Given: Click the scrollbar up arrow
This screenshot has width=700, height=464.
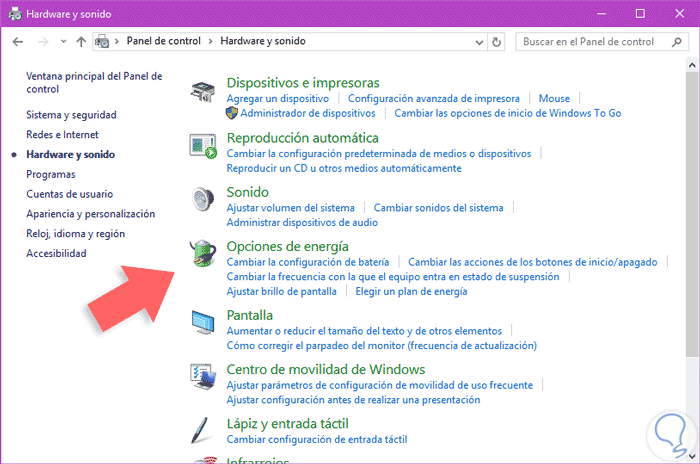Looking at the screenshot, I should pyautogui.click(x=692, y=66).
